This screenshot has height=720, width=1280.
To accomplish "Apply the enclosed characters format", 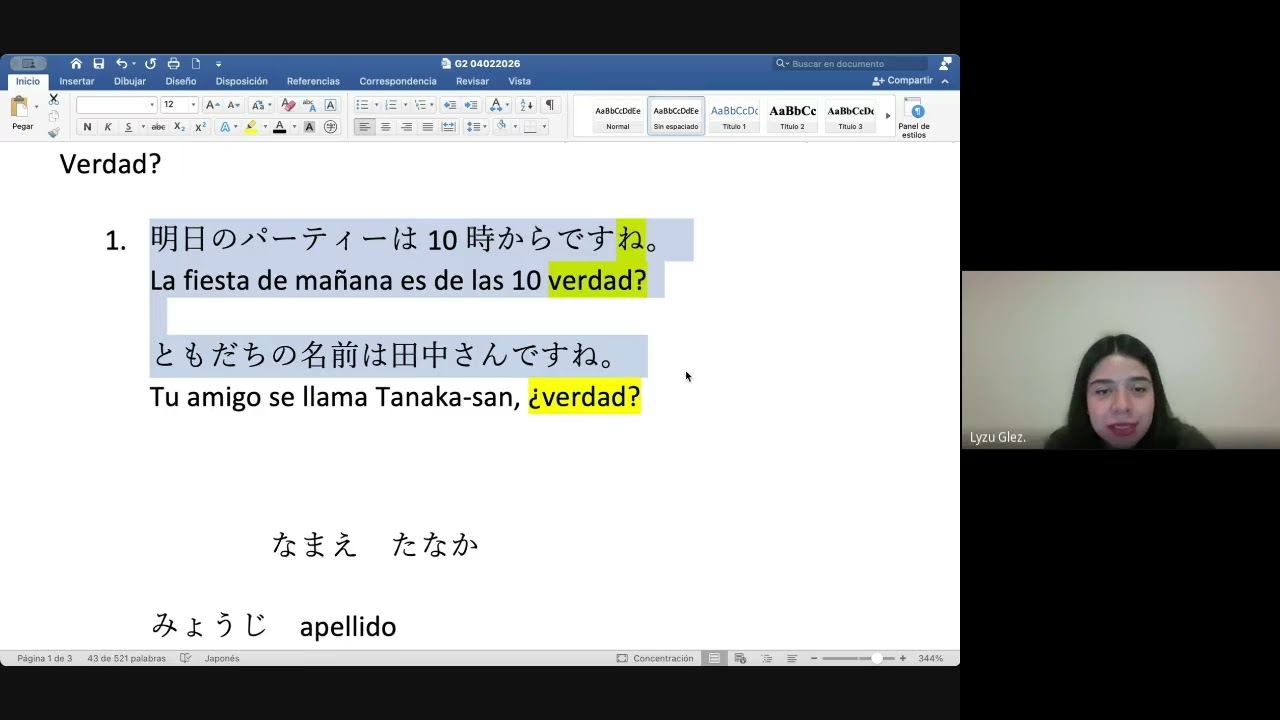I will (x=331, y=127).
